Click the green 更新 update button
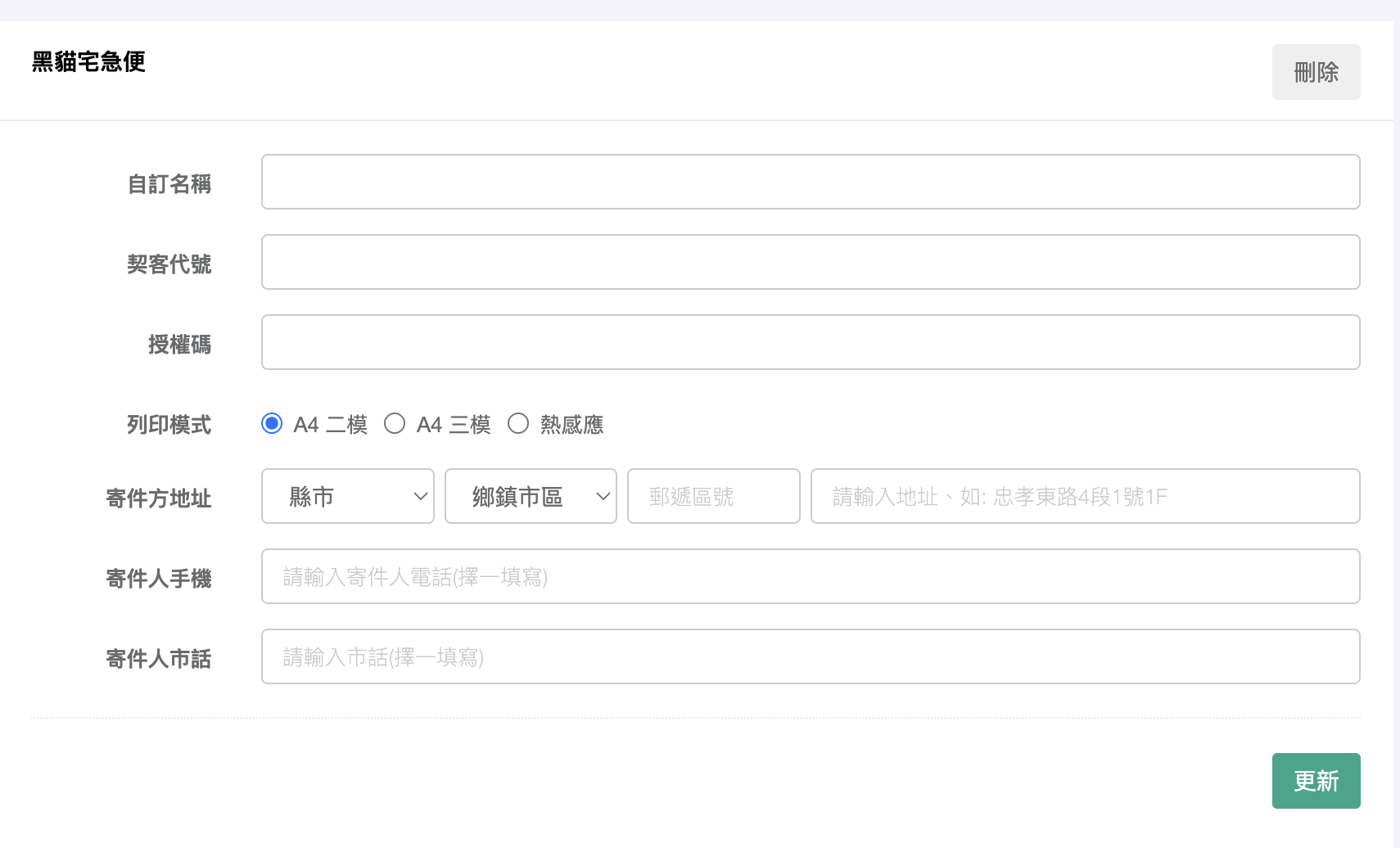Viewport: 1400px width, 848px height. pos(1316,781)
